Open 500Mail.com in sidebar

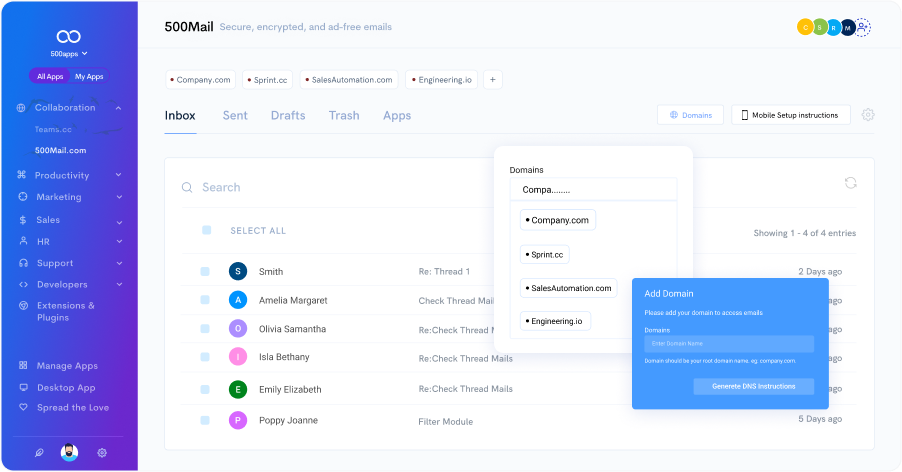point(60,150)
